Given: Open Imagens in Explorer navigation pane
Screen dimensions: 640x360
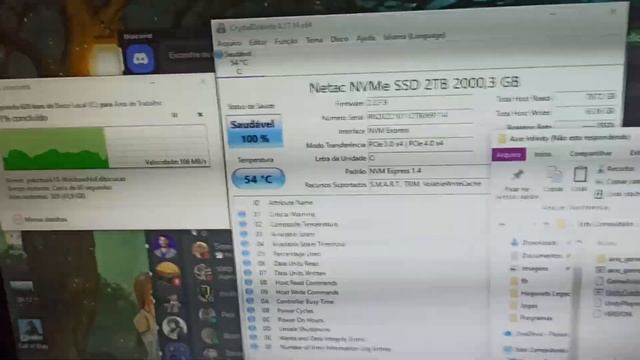Looking at the screenshot, I should [529, 269].
